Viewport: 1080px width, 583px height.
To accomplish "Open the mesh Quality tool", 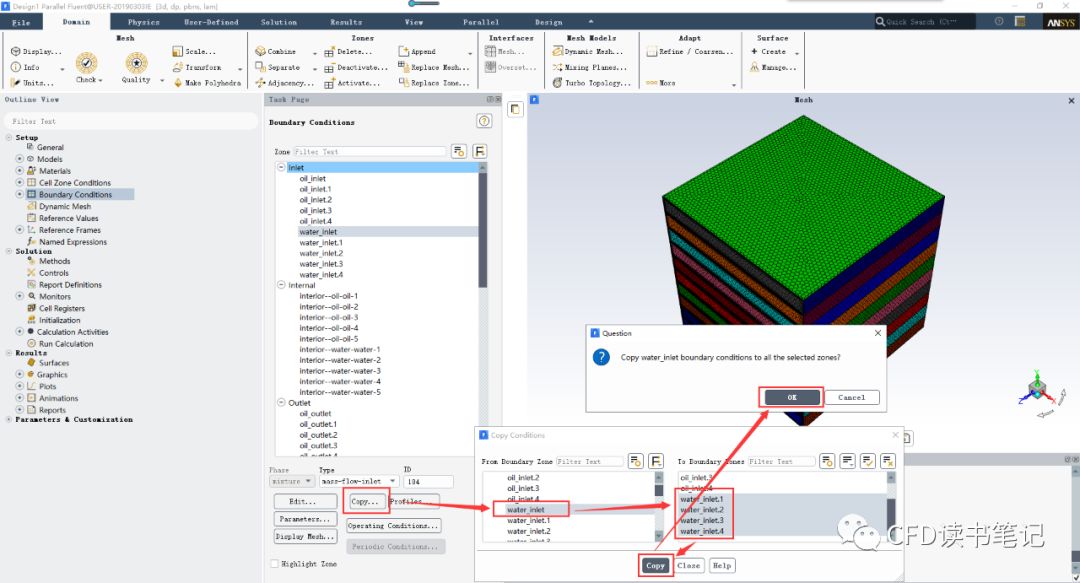I will click(136, 68).
